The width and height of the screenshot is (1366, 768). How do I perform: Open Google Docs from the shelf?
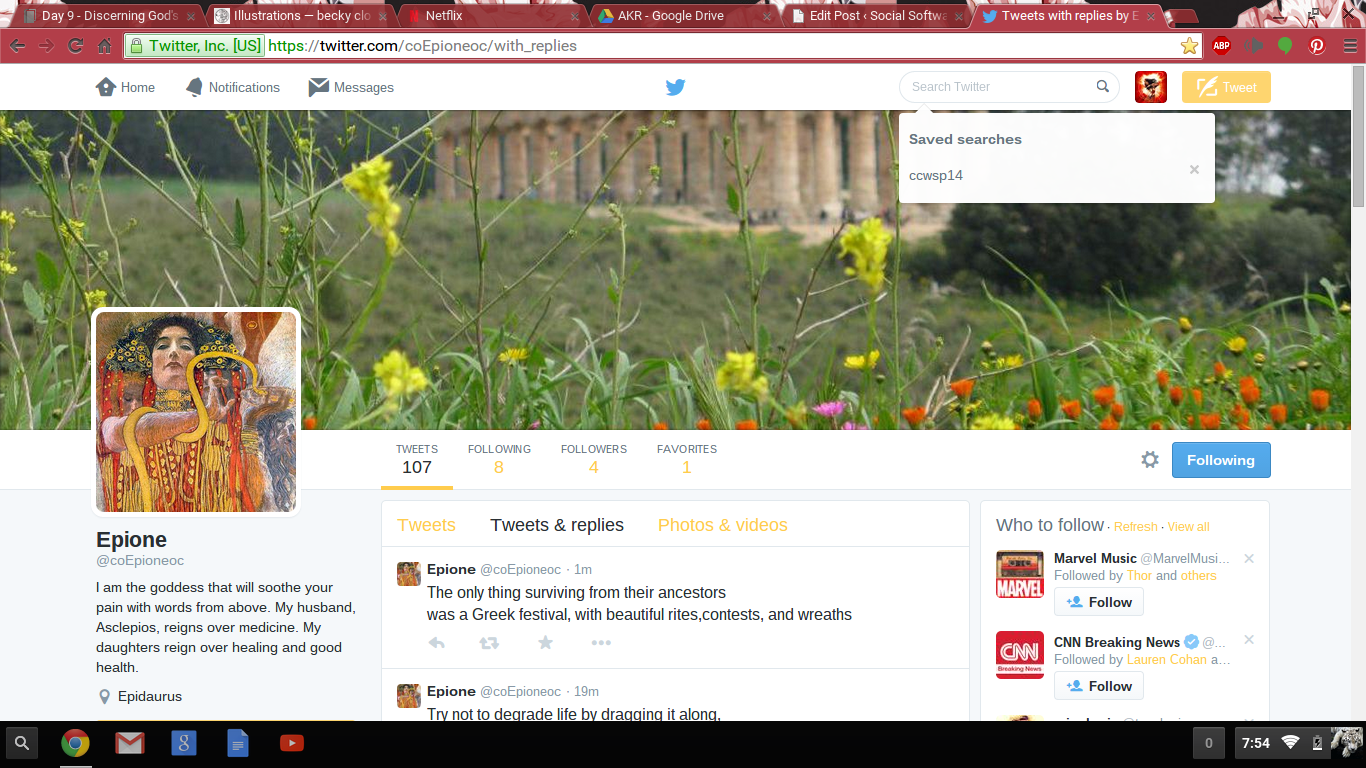pyautogui.click(x=237, y=743)
